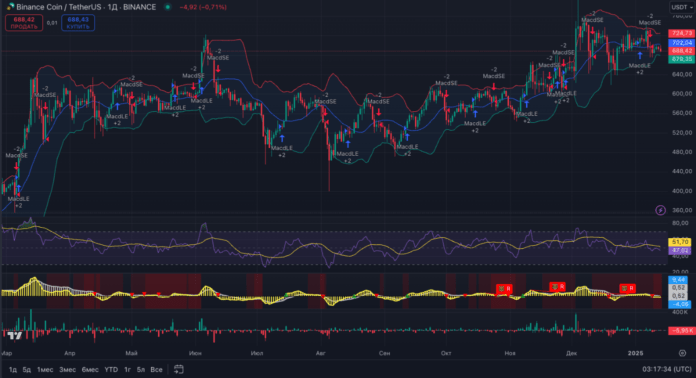Click the red ПРОДАТЬ sell button

pos(24,23)
